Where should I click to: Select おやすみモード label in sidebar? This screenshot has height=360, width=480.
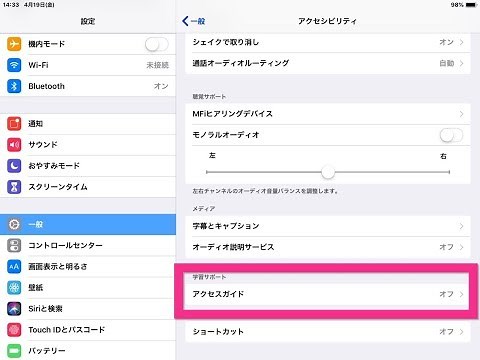pyautogui.click(x=54, y=166)
